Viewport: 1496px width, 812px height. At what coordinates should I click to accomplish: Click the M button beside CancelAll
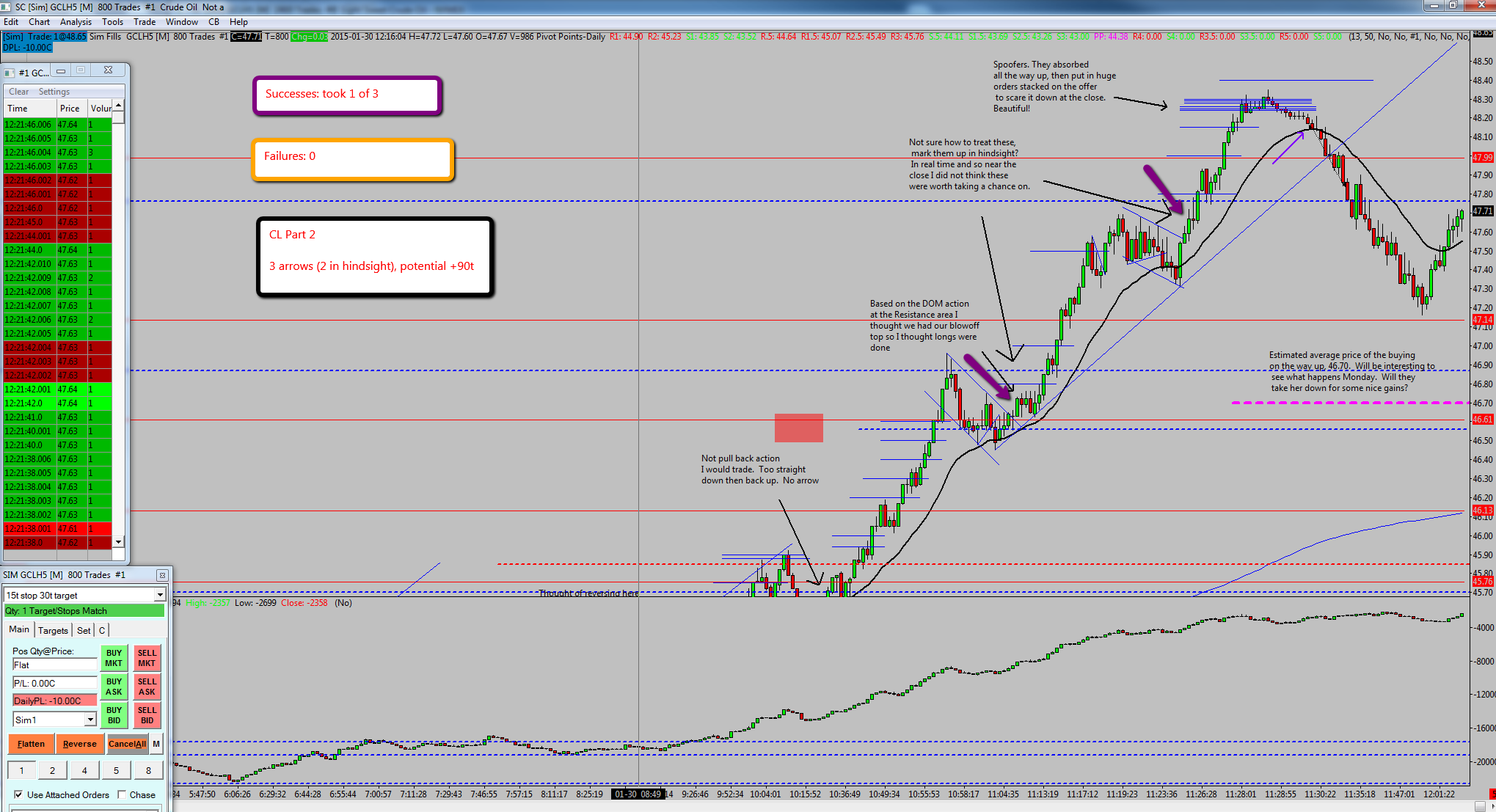156,744
